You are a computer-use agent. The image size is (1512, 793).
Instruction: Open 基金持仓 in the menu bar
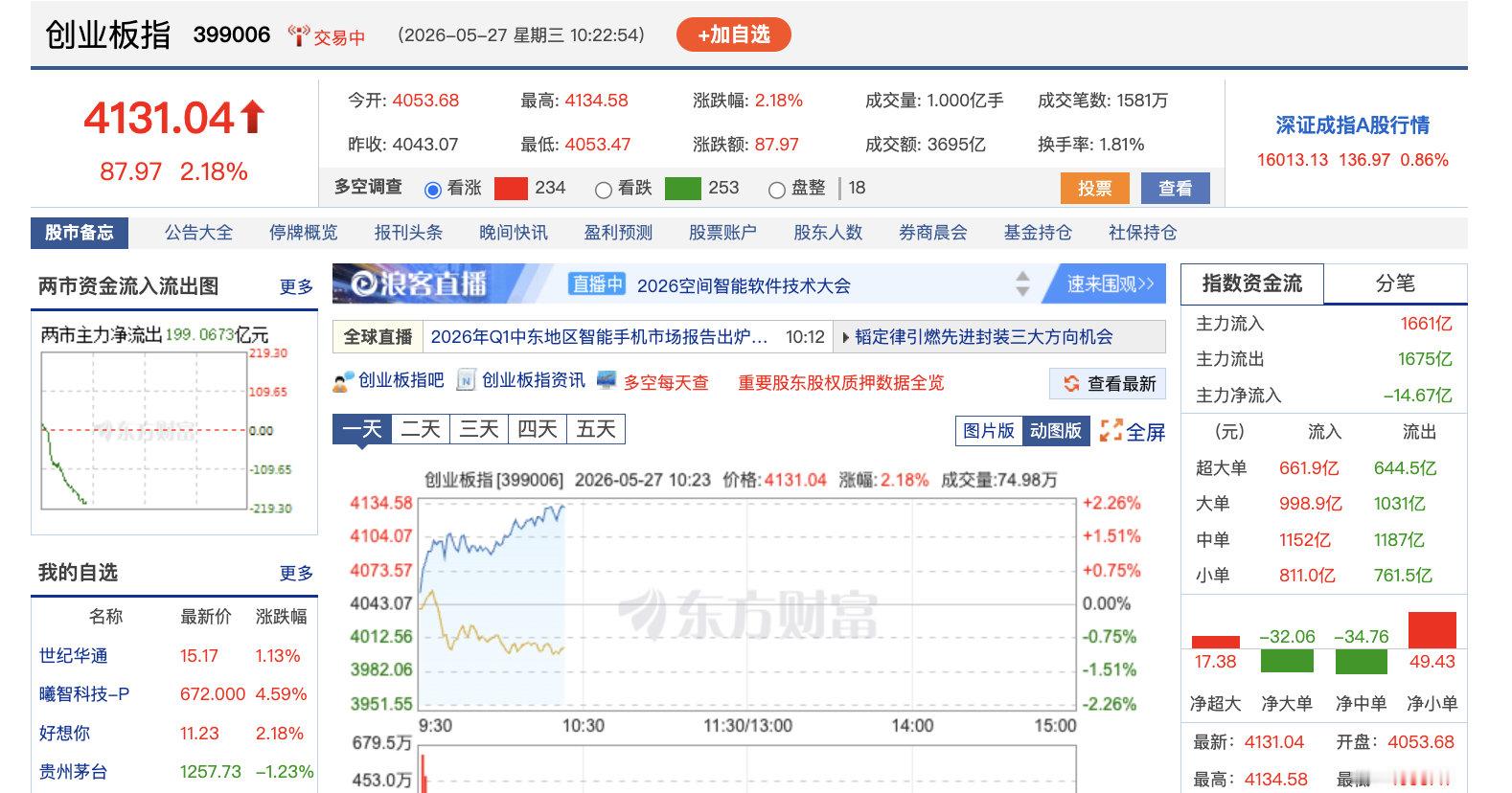pos(1038,233)
